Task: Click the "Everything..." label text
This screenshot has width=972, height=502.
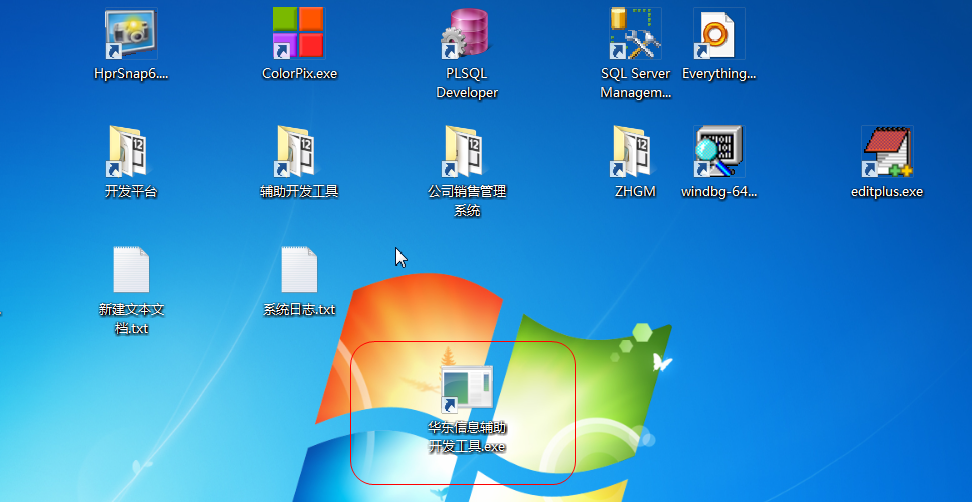Action: click(x=720, y=74)
